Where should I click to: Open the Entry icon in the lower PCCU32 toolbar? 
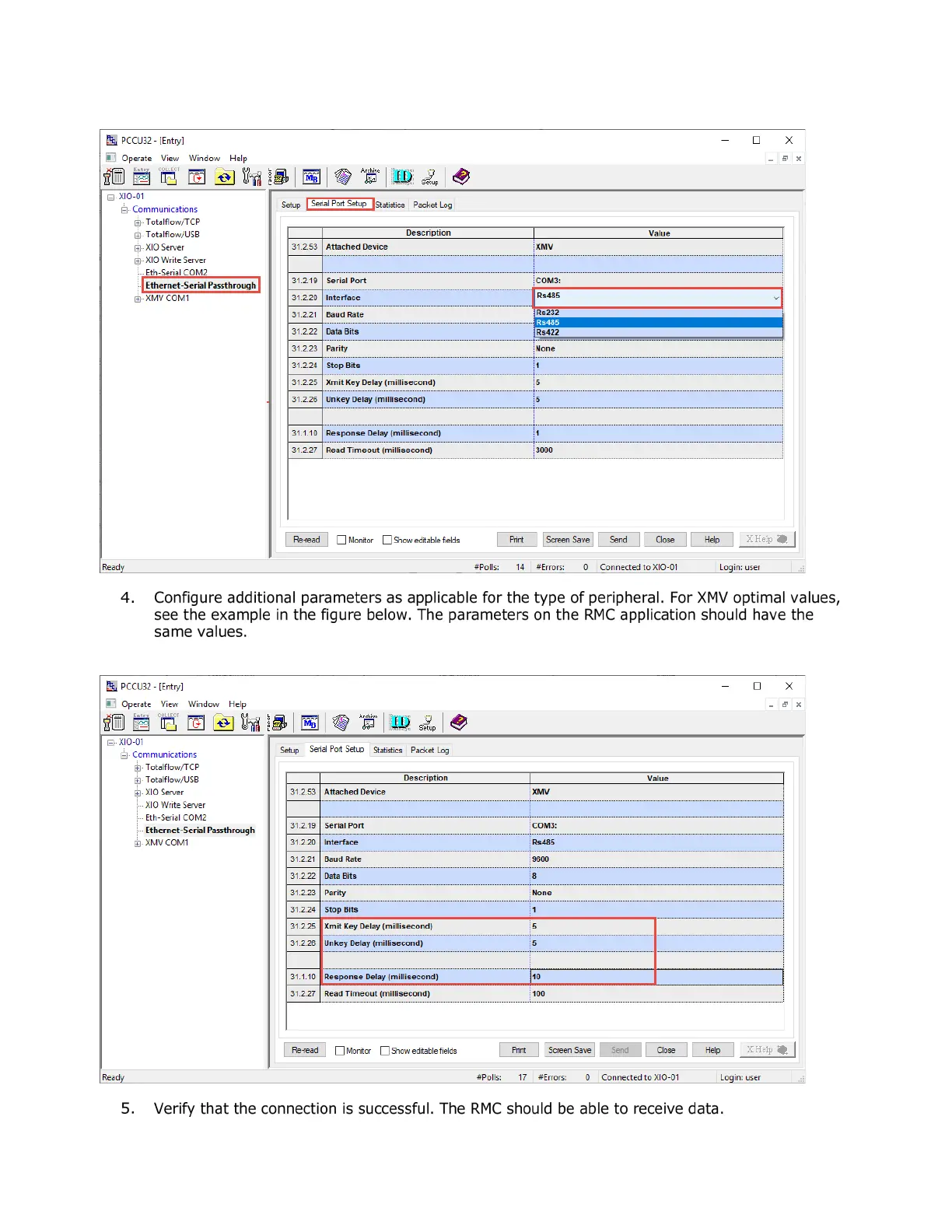(142, 723)
